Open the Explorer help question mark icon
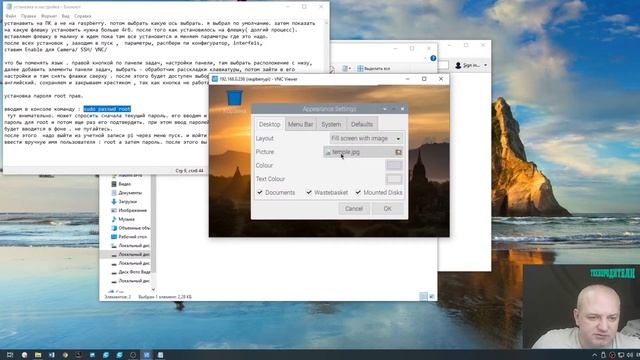Viewport: 640px width, 360px height. coord(433,58)
